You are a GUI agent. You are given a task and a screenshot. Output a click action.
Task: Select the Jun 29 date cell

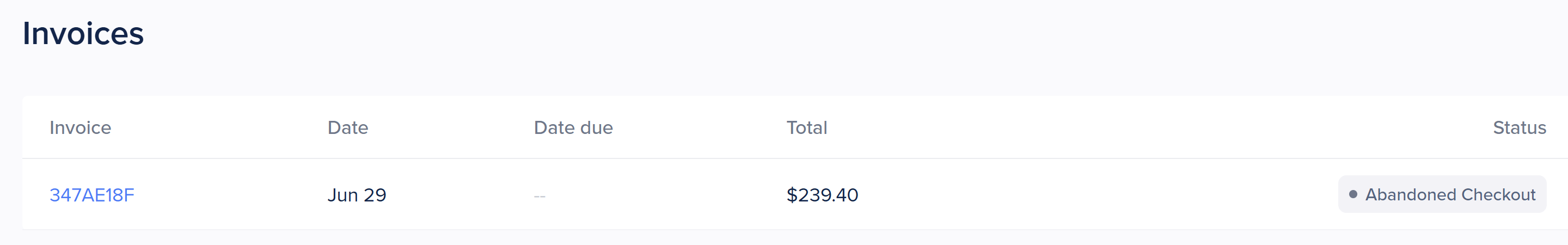(357, 195)
